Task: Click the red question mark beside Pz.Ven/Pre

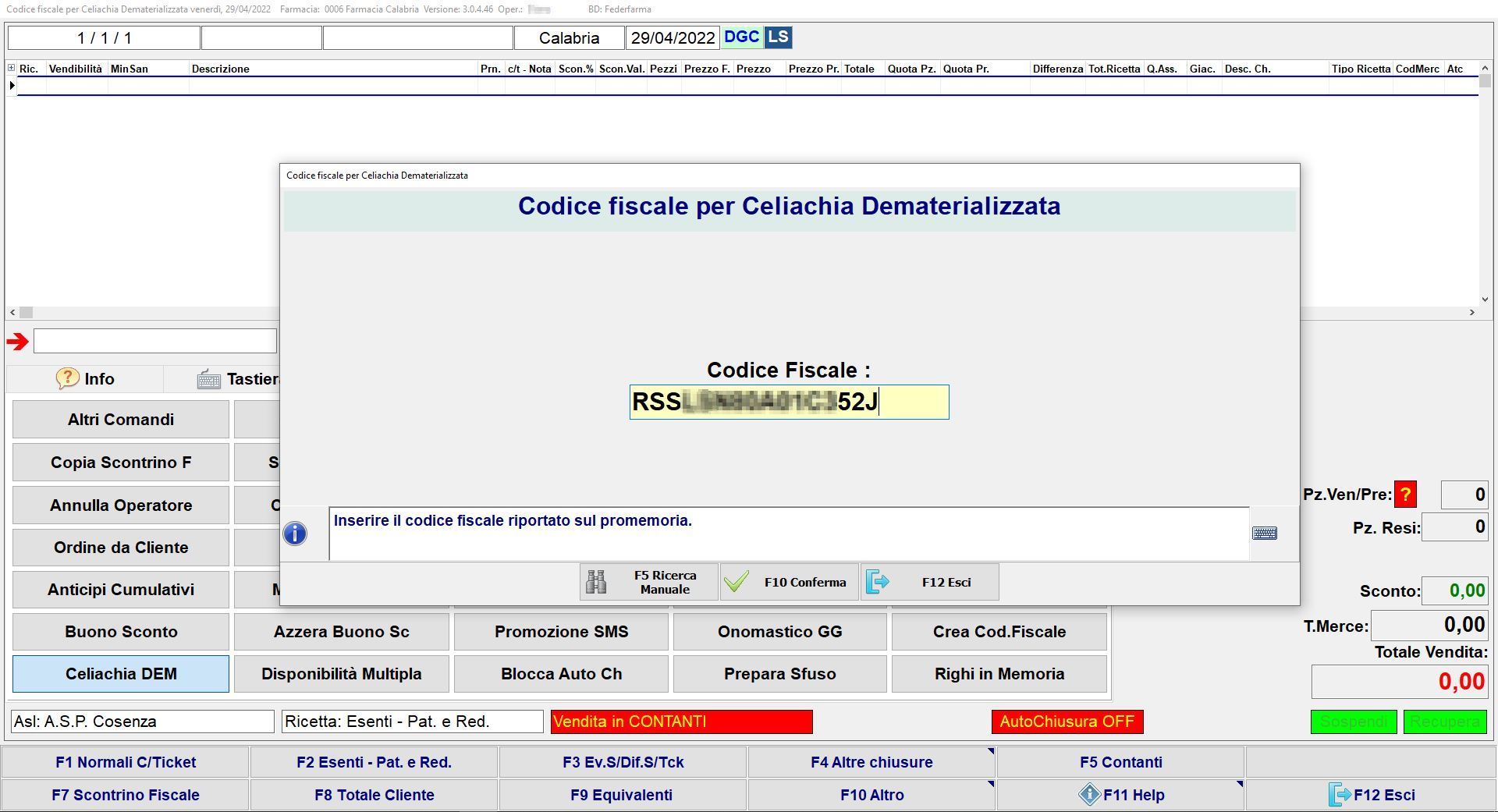Action: (1404, 495)
